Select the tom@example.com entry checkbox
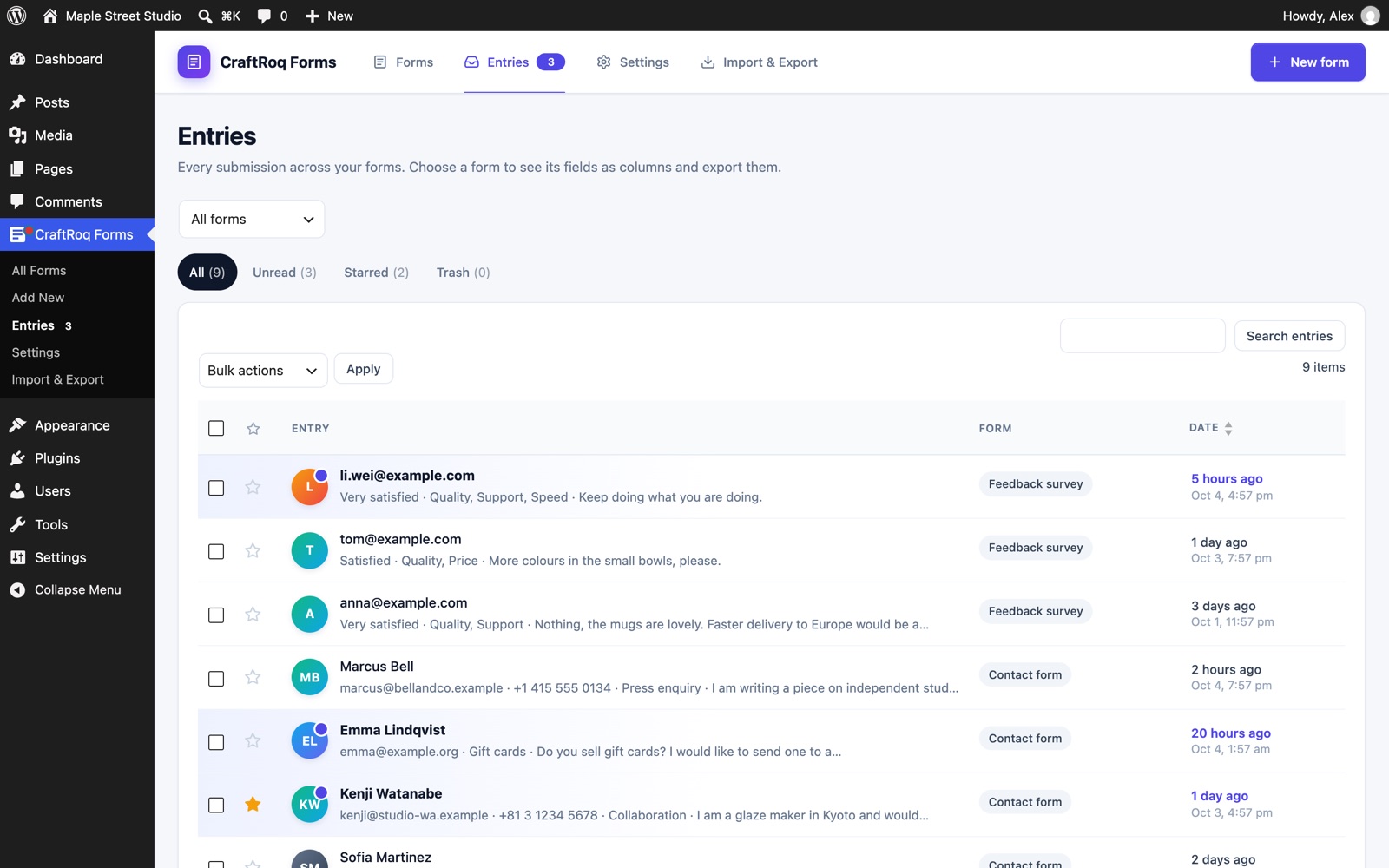Image resolution: width=1389 pixels, height=868 pixels. click(216, 551)
